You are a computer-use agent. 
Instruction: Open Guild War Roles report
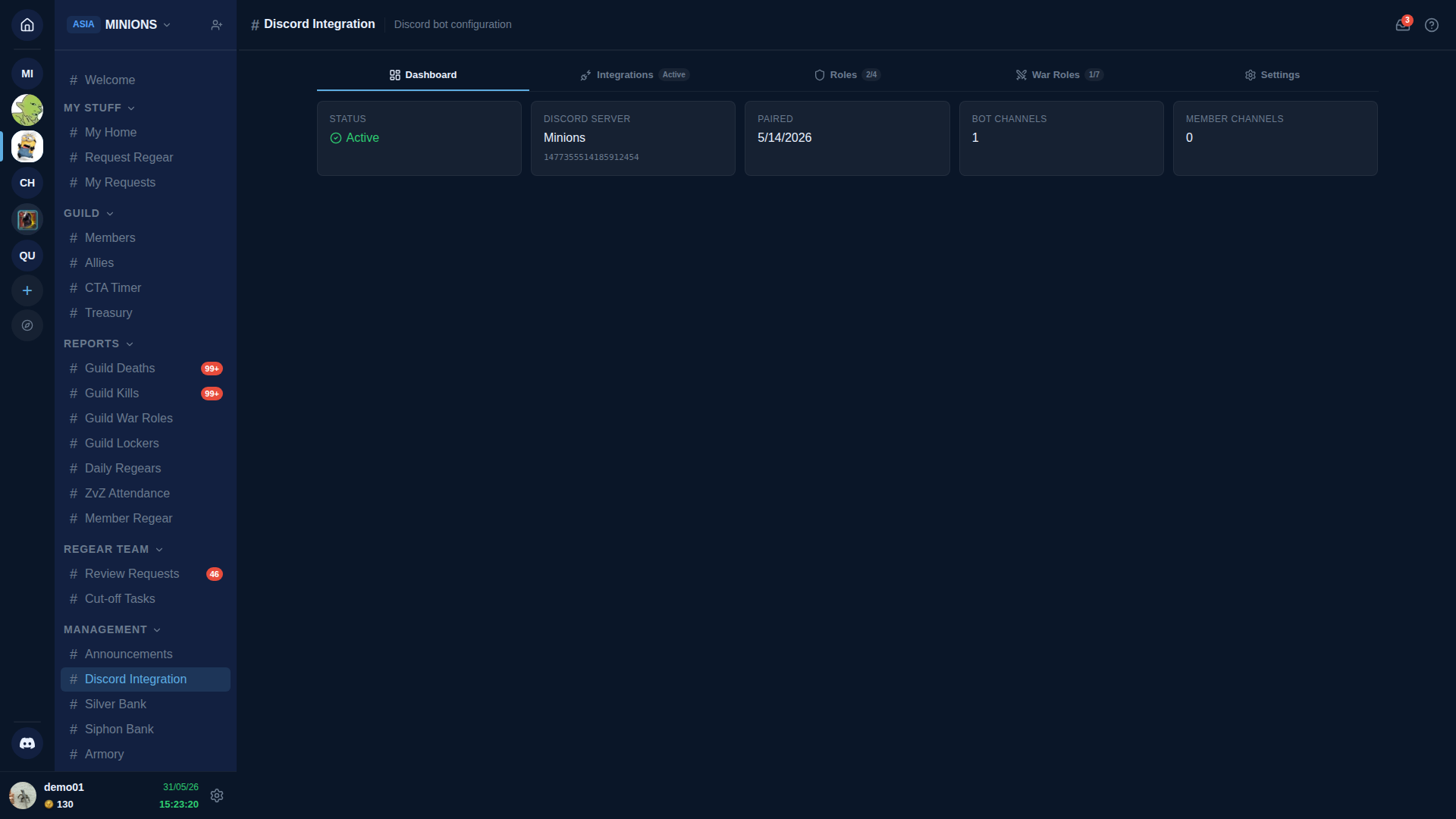tap(146, 419)
